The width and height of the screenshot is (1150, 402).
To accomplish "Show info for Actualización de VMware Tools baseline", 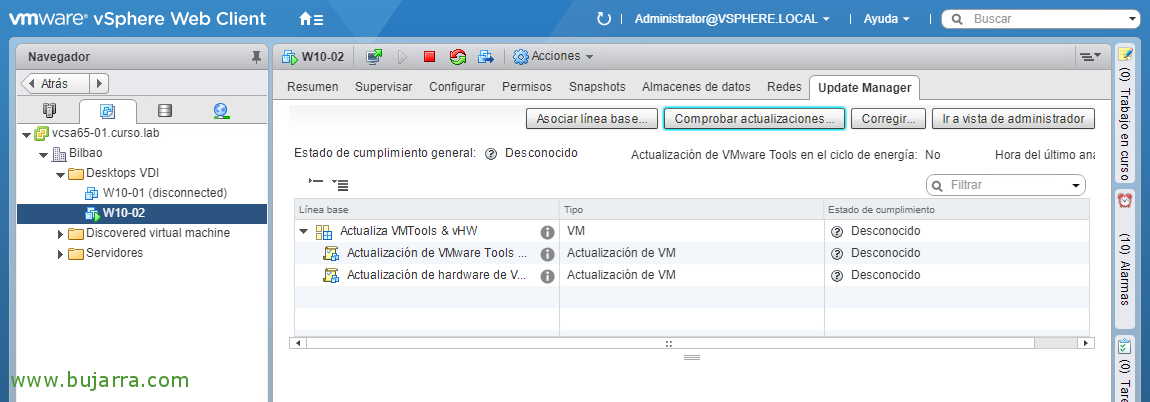I will tap(547, 255).
